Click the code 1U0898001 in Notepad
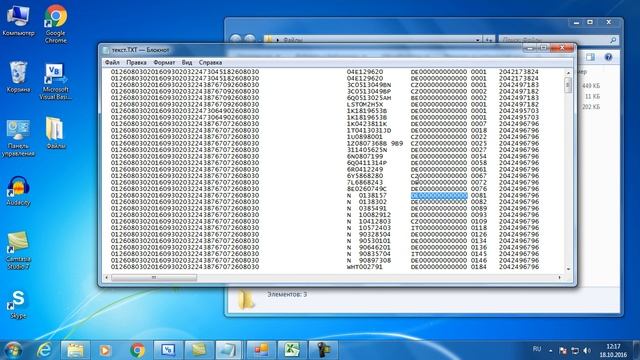 click(x=365, y=137)
